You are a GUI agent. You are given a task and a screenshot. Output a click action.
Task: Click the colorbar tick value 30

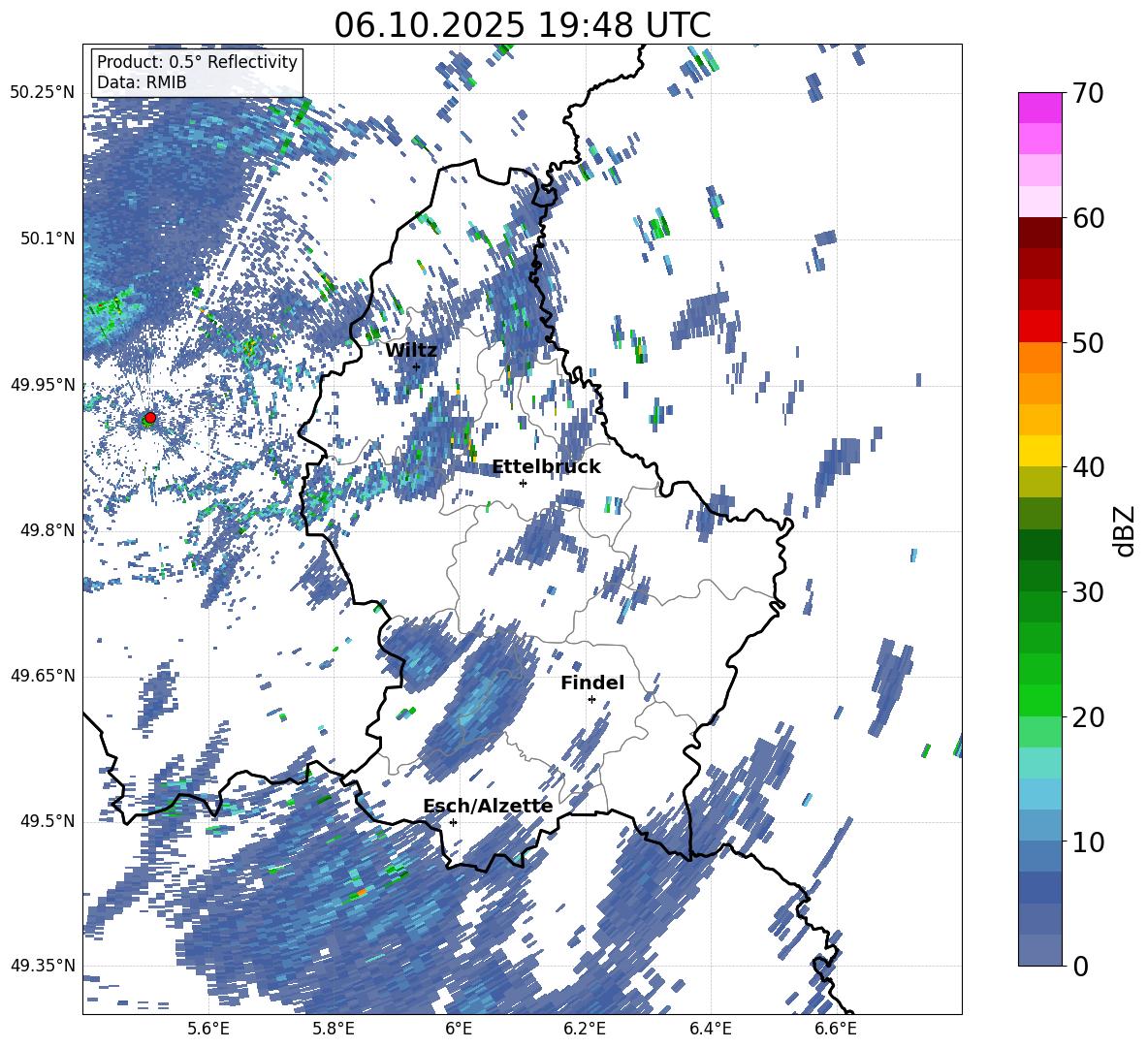point(1089,592)
